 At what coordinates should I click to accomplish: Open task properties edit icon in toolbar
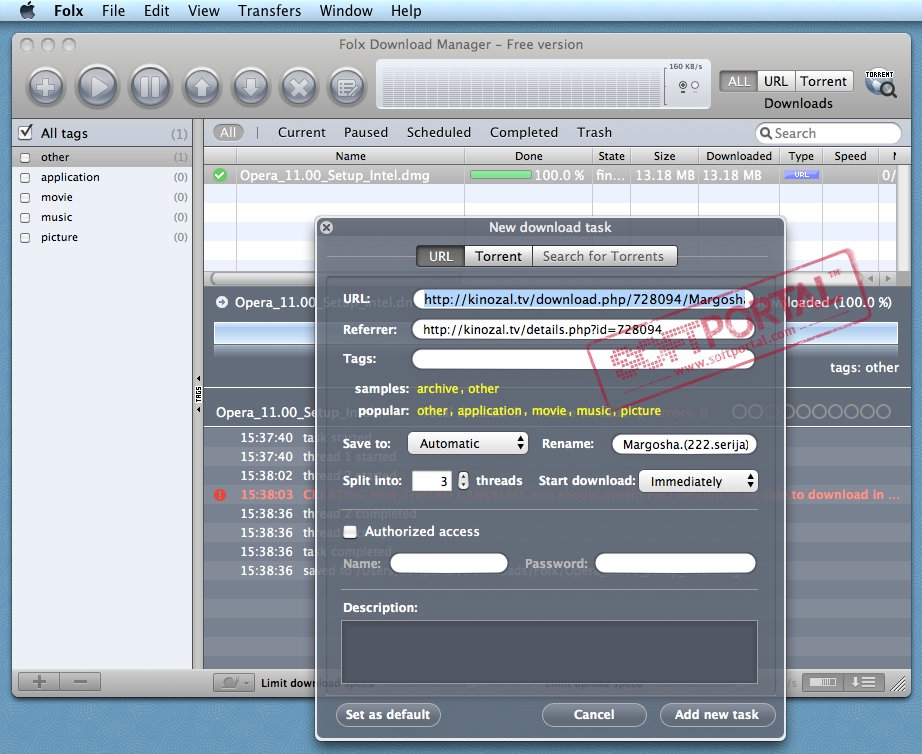[x=347, y=87]
